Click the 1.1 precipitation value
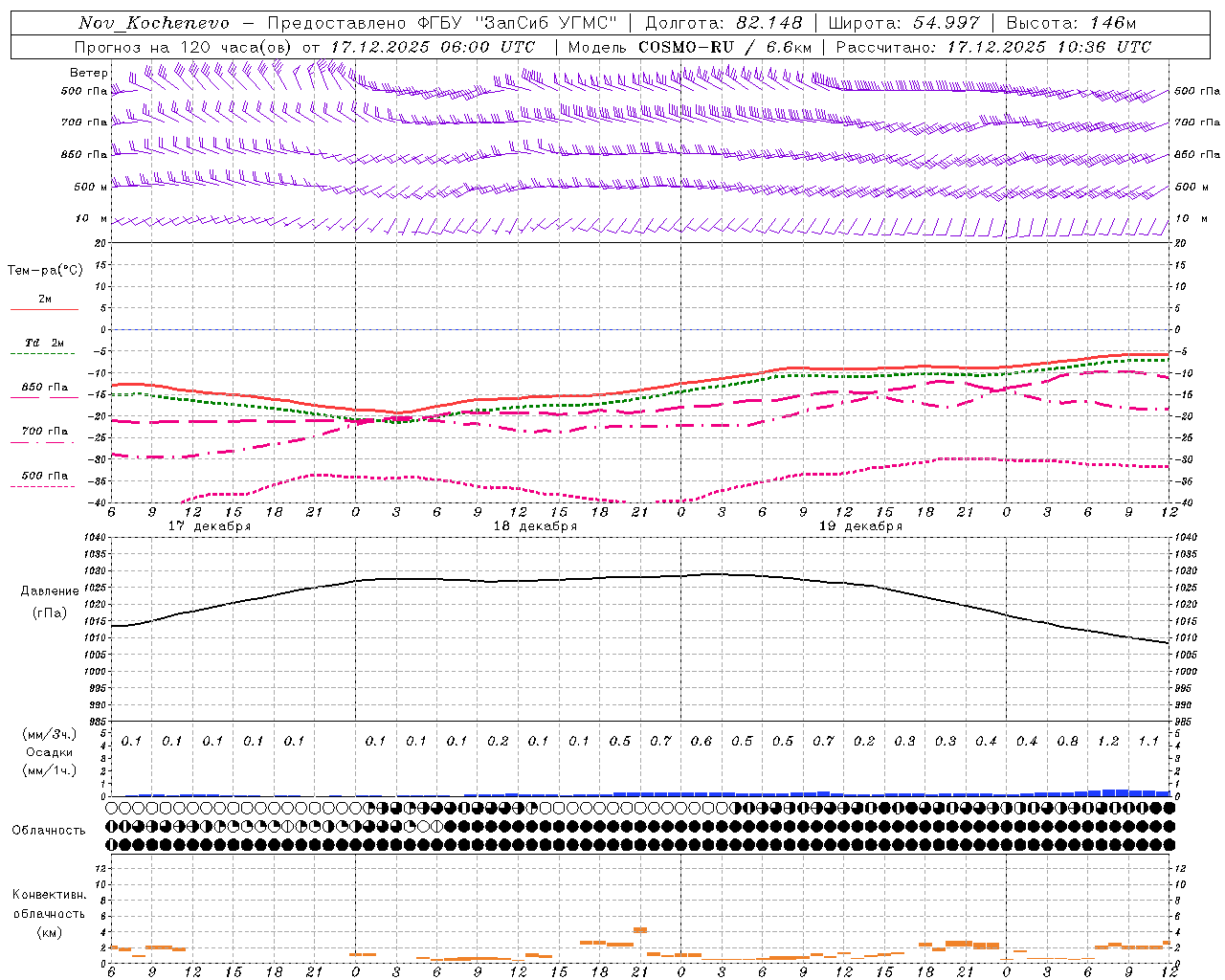The image size is (1225, 980). point(1148,742)
